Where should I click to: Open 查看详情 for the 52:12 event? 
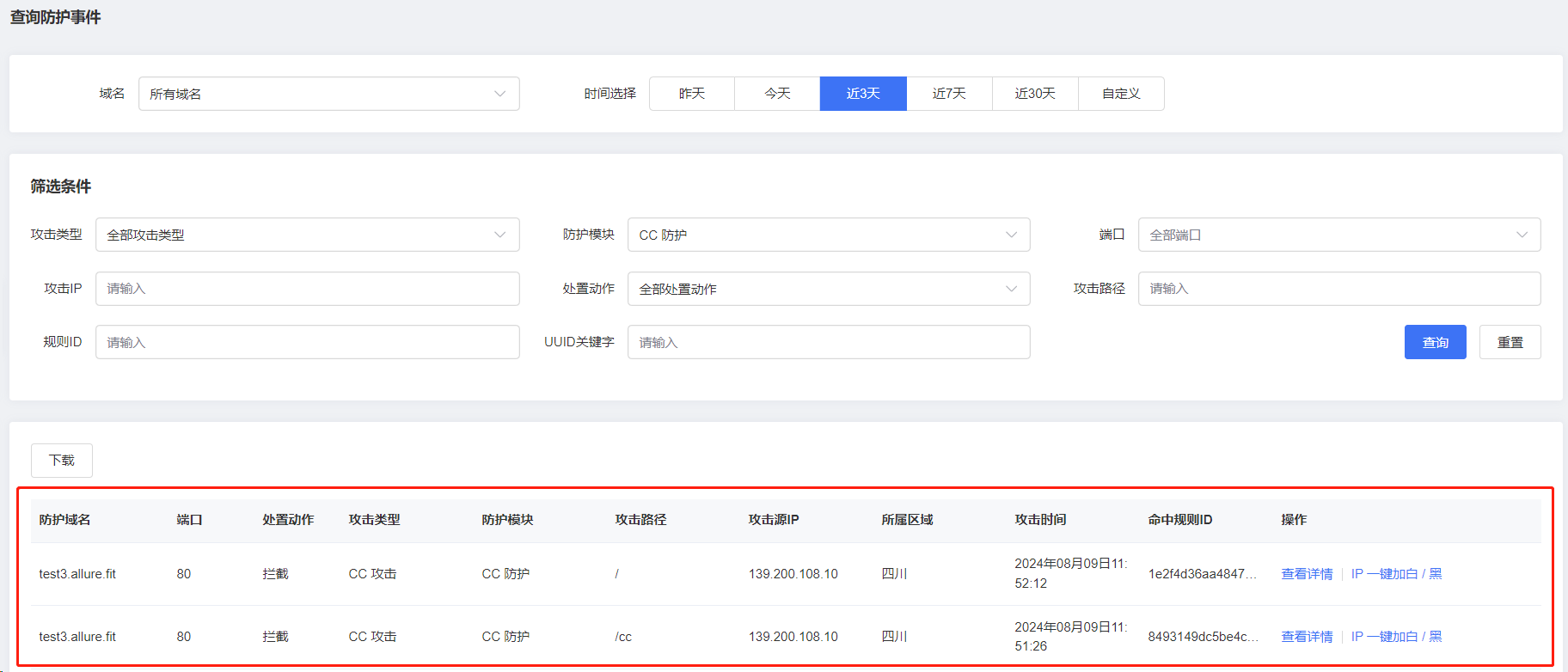tap(1307, 574)
